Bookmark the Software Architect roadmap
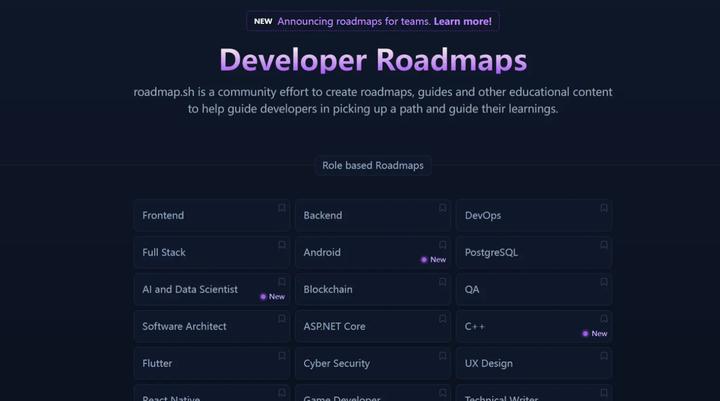Screen dimensions: 720x401 (282, 319)
